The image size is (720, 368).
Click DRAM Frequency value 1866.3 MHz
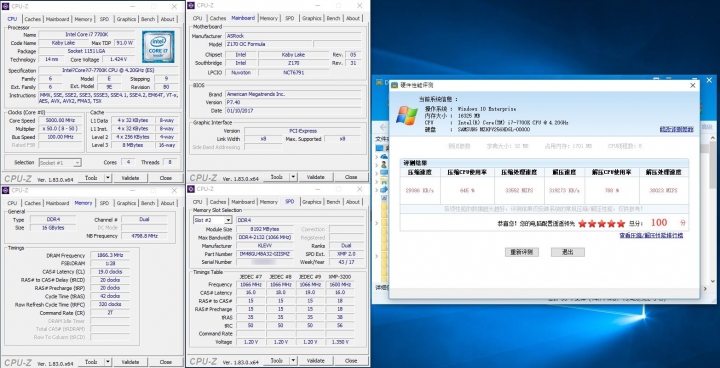pyautogui.click(x=110, y=255)
